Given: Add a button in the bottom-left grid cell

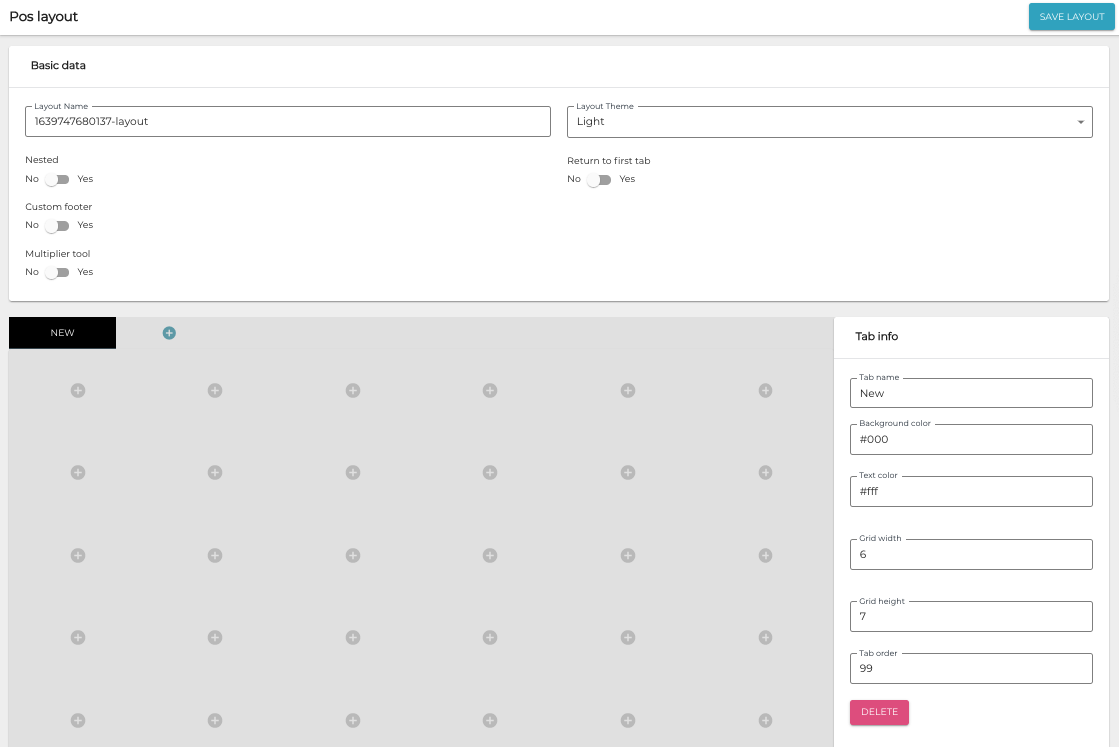Looking at the screenshot, I should tap(77, 719).
